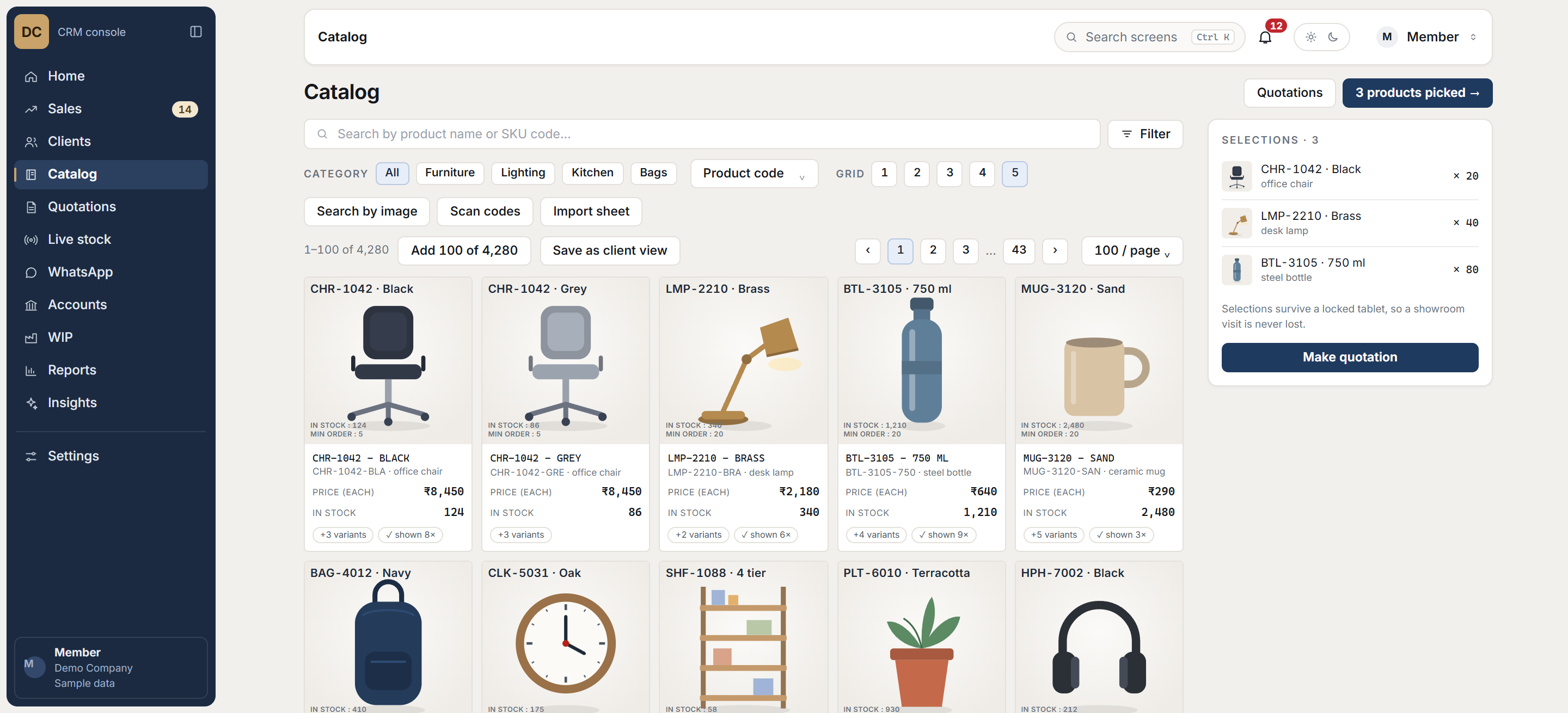Image resolution: width=1568 pixels, height=713 pixels.
Task: Expand +5 variants on MUG-3120 Sand
Action: click(x=1053, y=536)
